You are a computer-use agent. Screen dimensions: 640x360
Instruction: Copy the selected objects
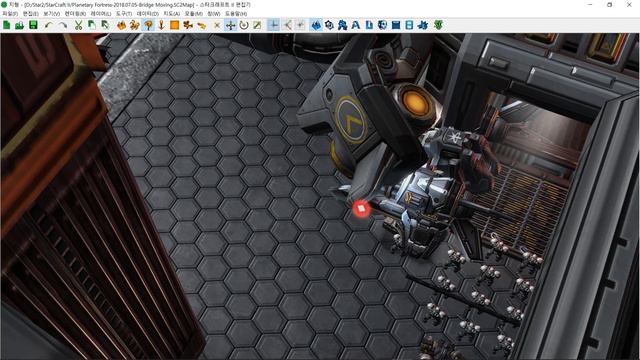92,25
